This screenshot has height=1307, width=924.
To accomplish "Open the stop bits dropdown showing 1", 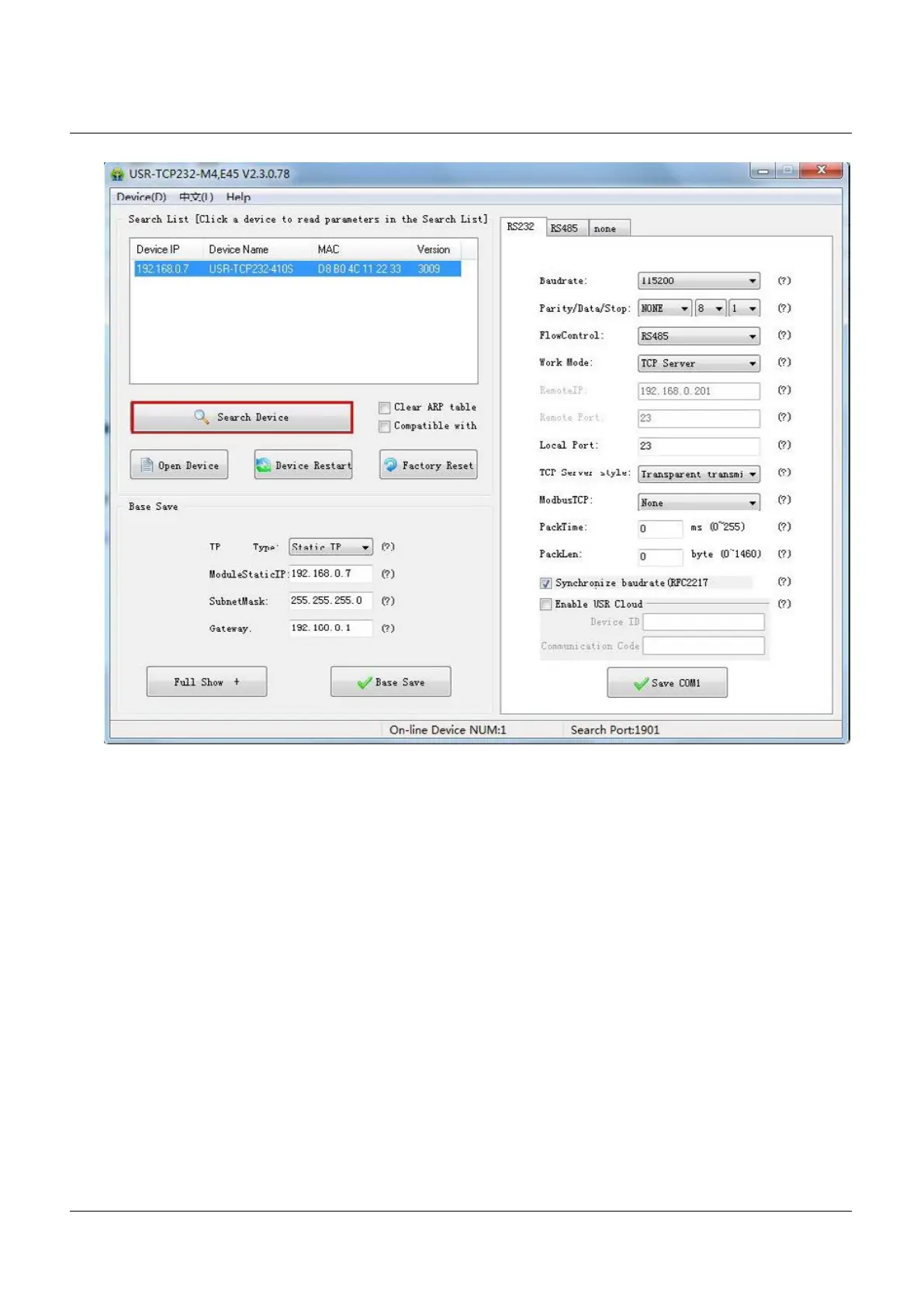I will point(744,308).
